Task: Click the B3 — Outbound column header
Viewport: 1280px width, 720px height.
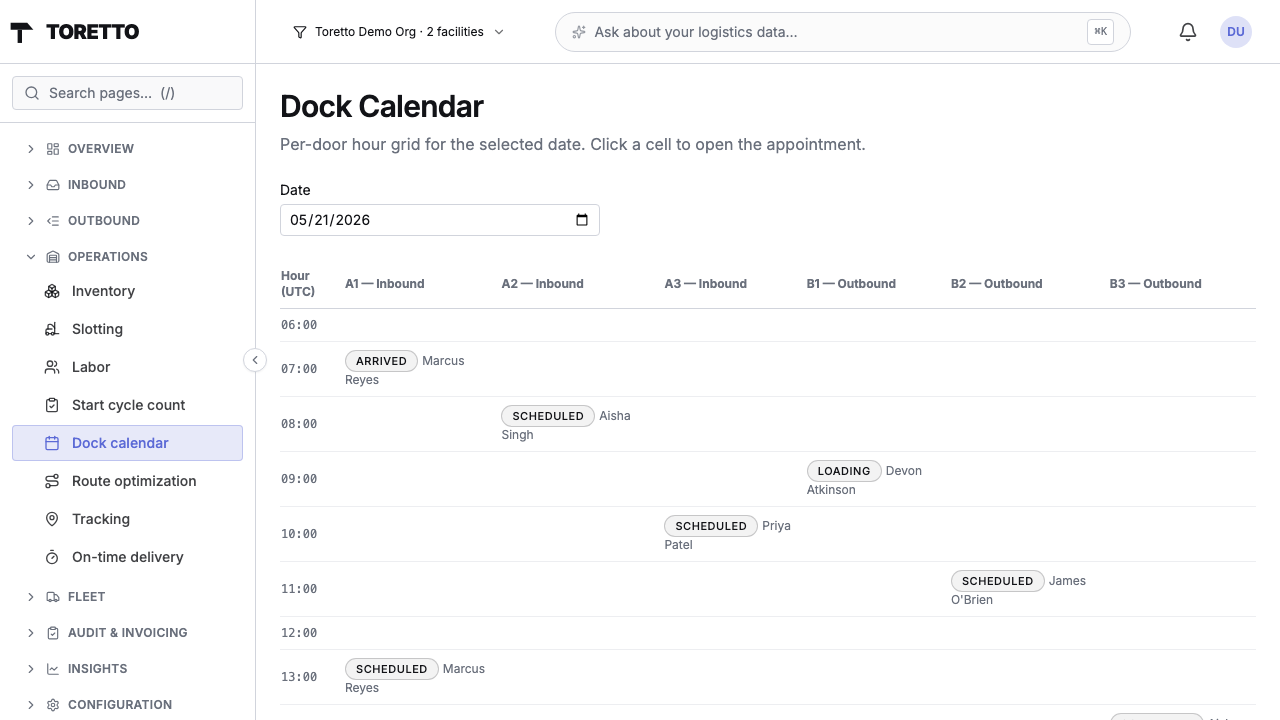Action: click(x=1155, y=284)
